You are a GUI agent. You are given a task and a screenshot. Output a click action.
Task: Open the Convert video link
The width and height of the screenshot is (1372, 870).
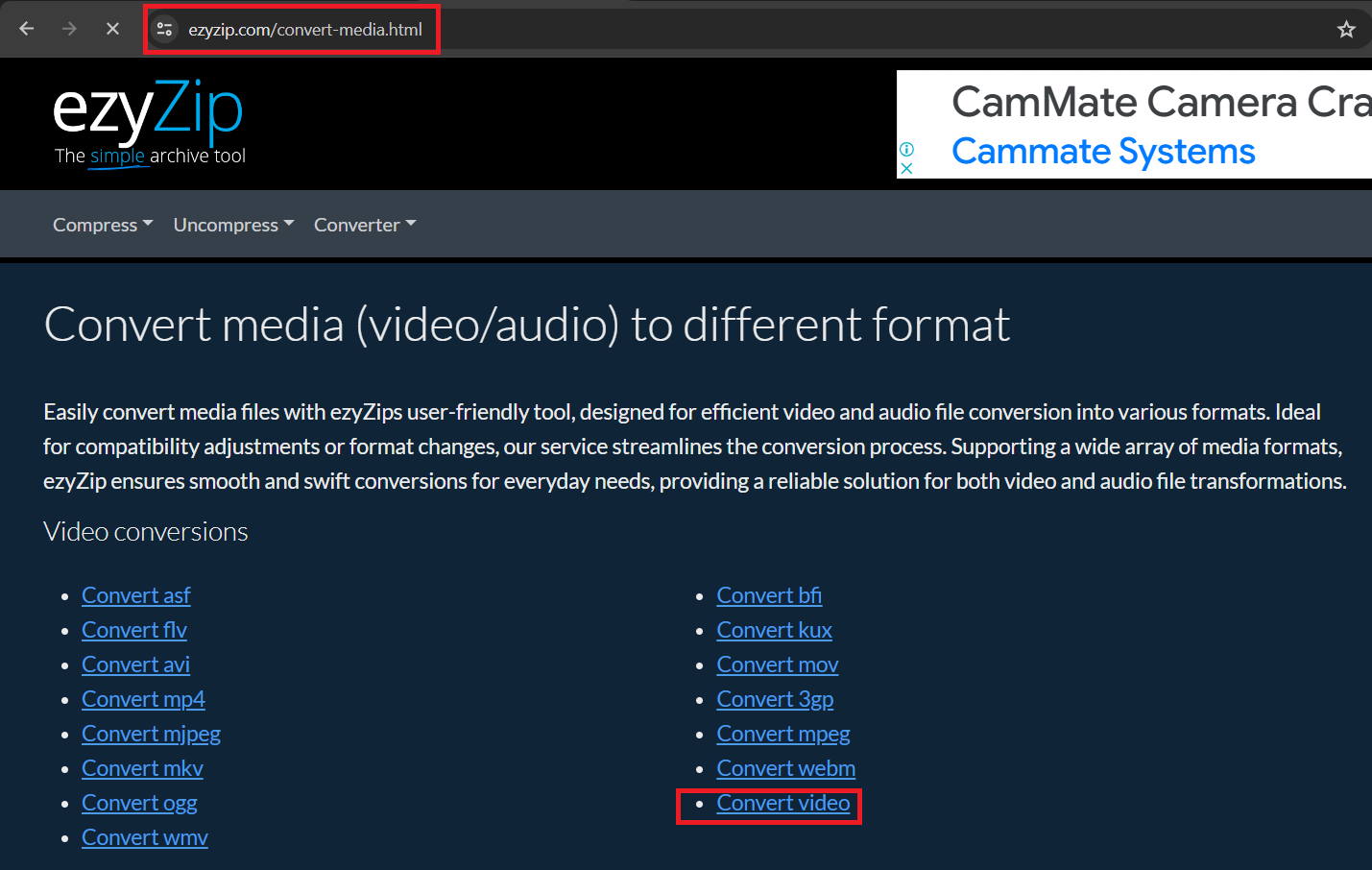(x=782, y=803)
